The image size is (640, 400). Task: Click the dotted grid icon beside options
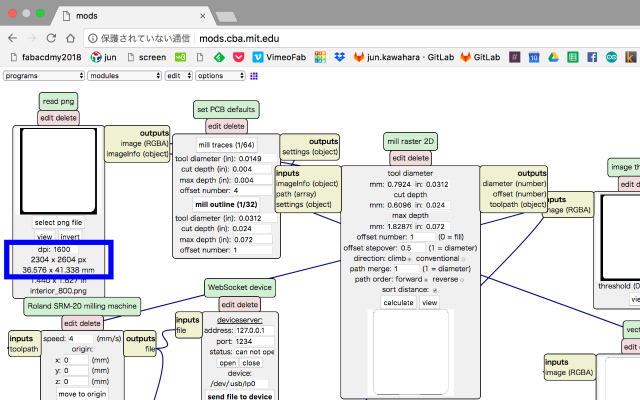point(254,76)
